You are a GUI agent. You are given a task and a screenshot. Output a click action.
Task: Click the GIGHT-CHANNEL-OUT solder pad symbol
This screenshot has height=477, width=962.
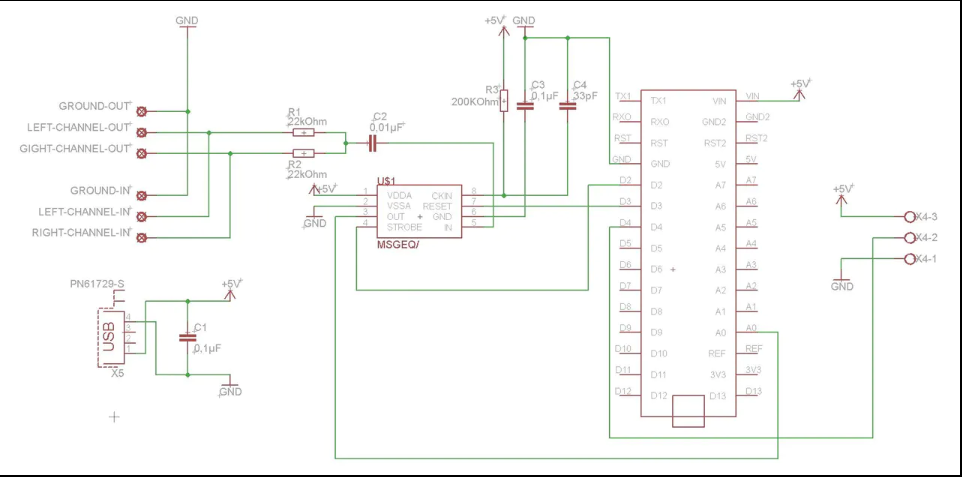pyautogui.click(x=142, y=153)
